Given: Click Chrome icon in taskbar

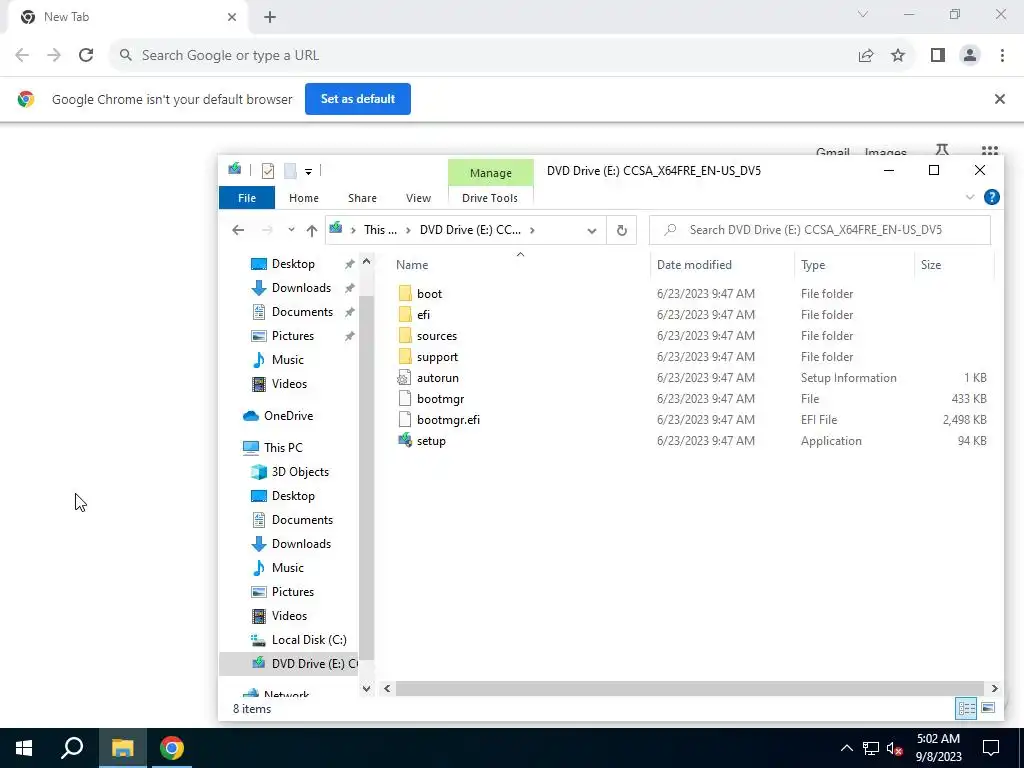Looking at the screenshot, I should click(171, 748).
